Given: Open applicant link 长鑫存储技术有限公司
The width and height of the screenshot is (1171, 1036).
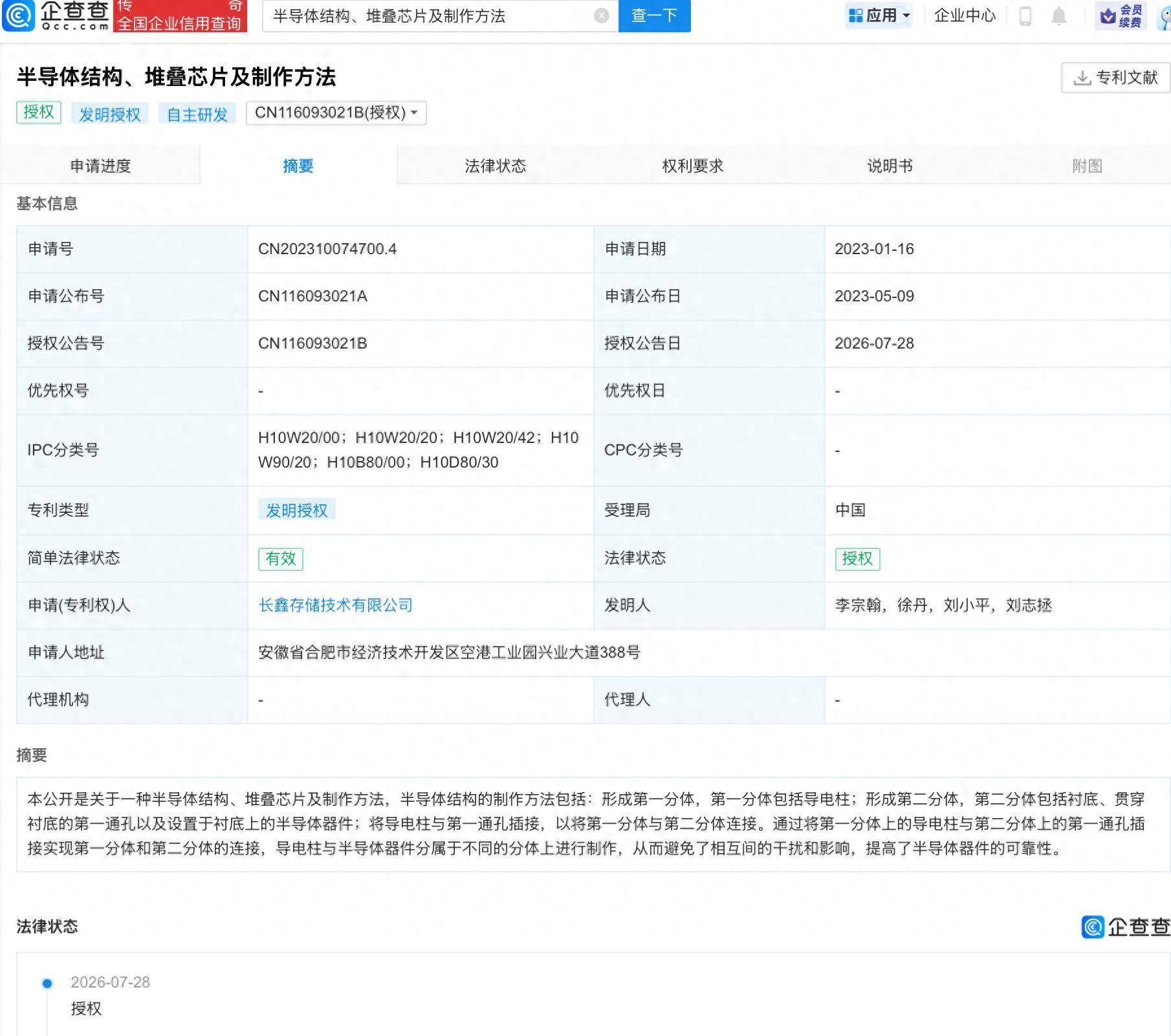Looking at the screenshot, I should [335, 605].
